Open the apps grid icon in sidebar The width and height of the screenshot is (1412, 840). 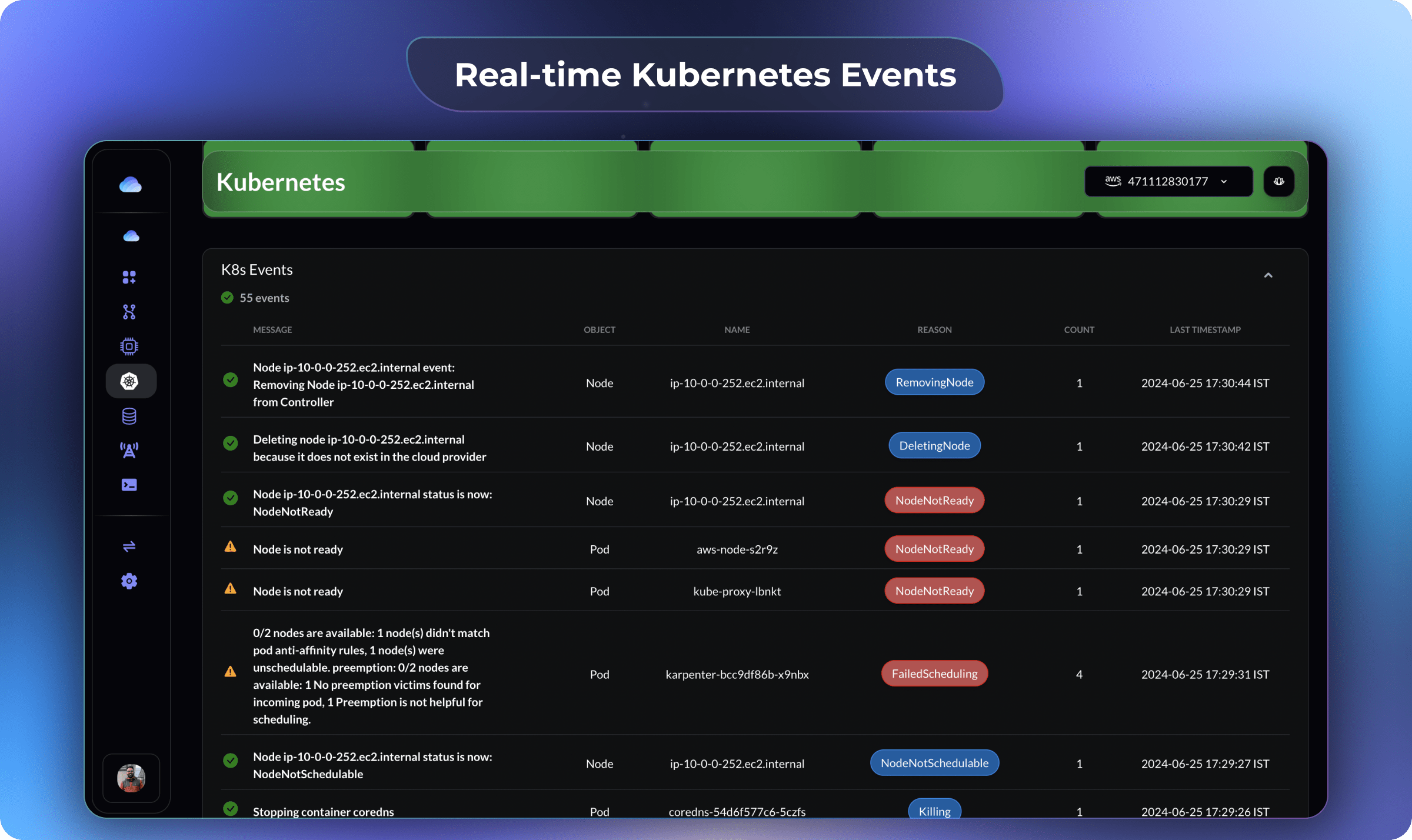129,276
